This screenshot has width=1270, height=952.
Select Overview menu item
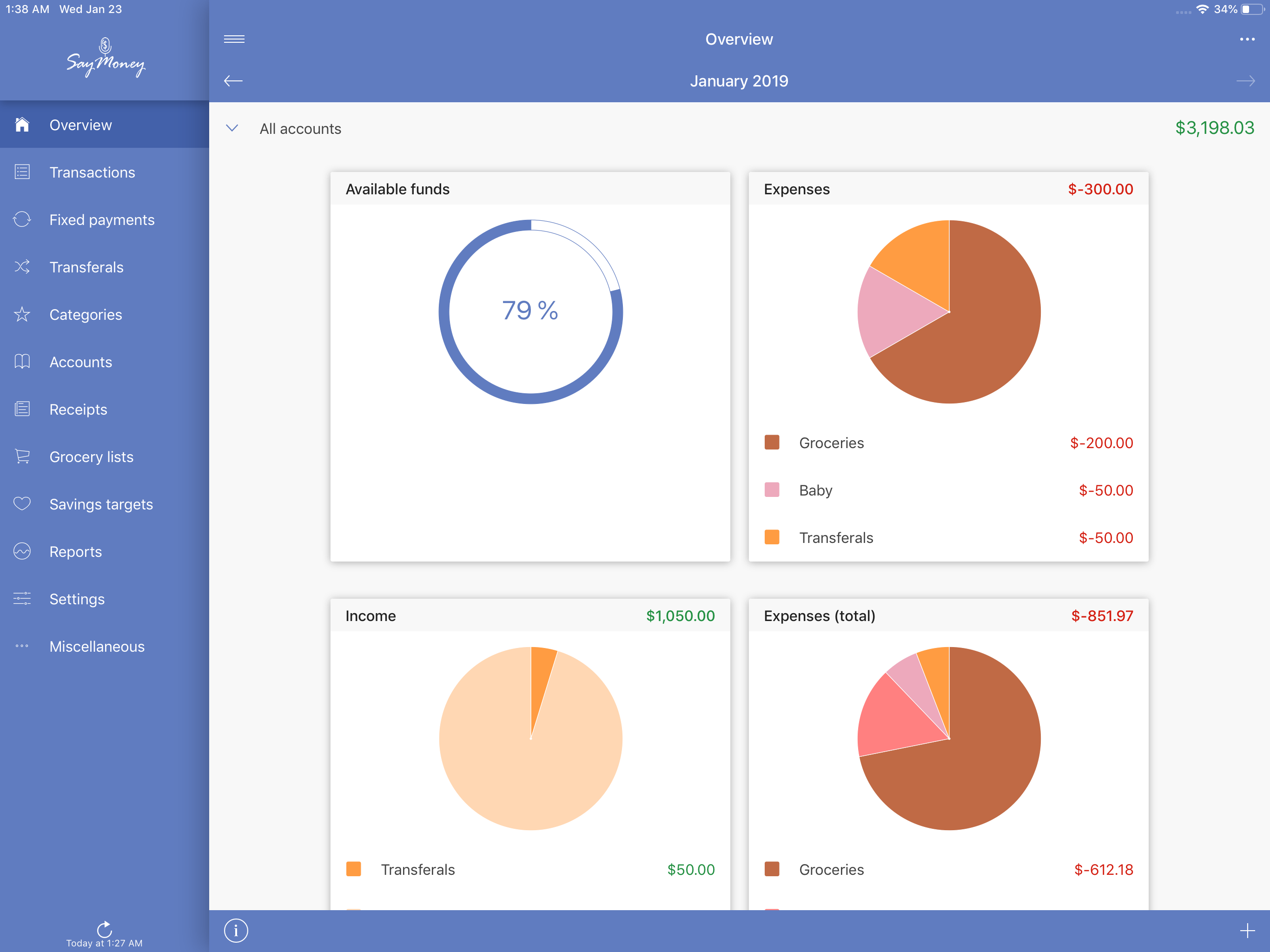pyautogui.click(x=105, y=125)
